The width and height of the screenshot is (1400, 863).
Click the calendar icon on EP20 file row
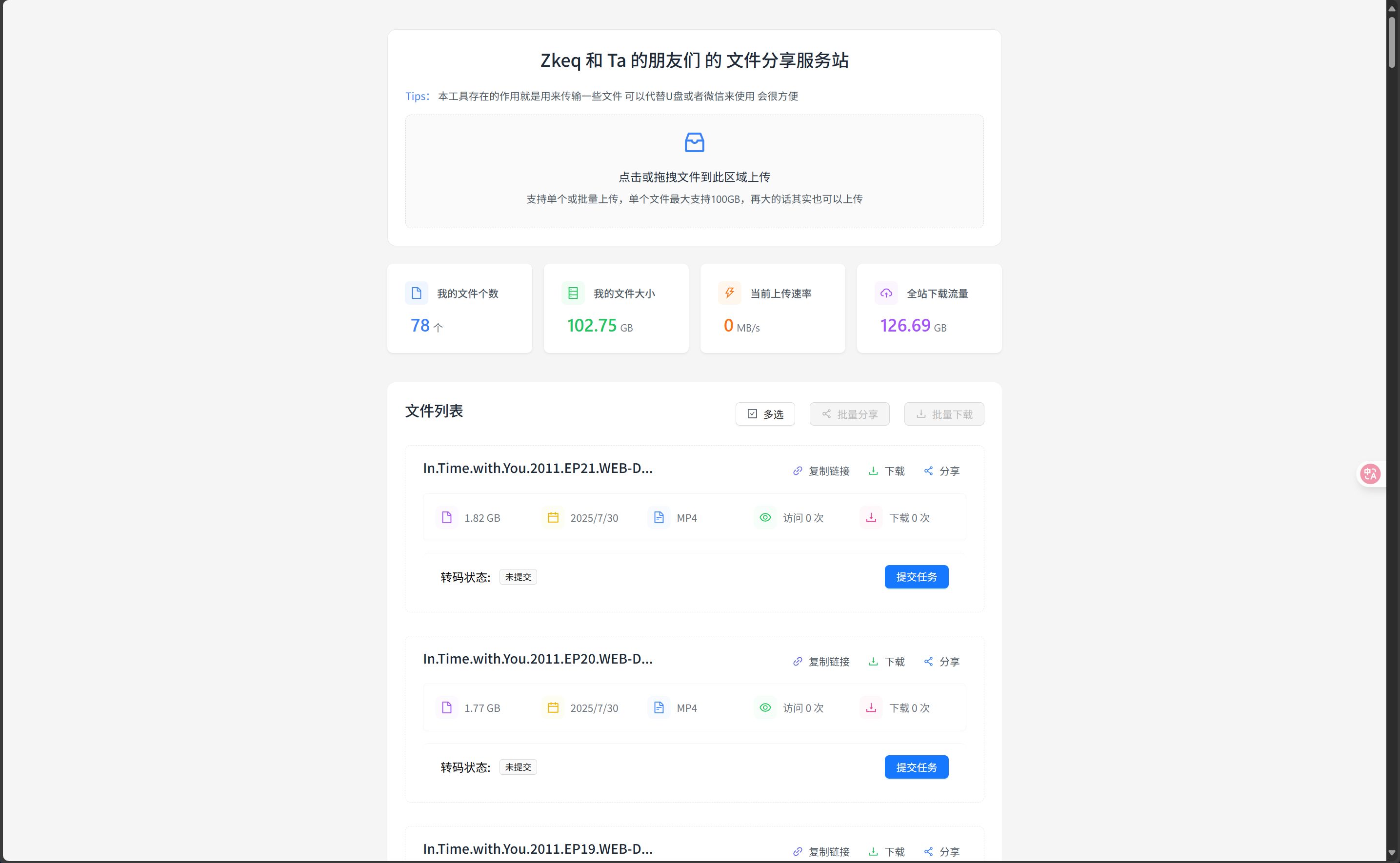pos(553,707)
